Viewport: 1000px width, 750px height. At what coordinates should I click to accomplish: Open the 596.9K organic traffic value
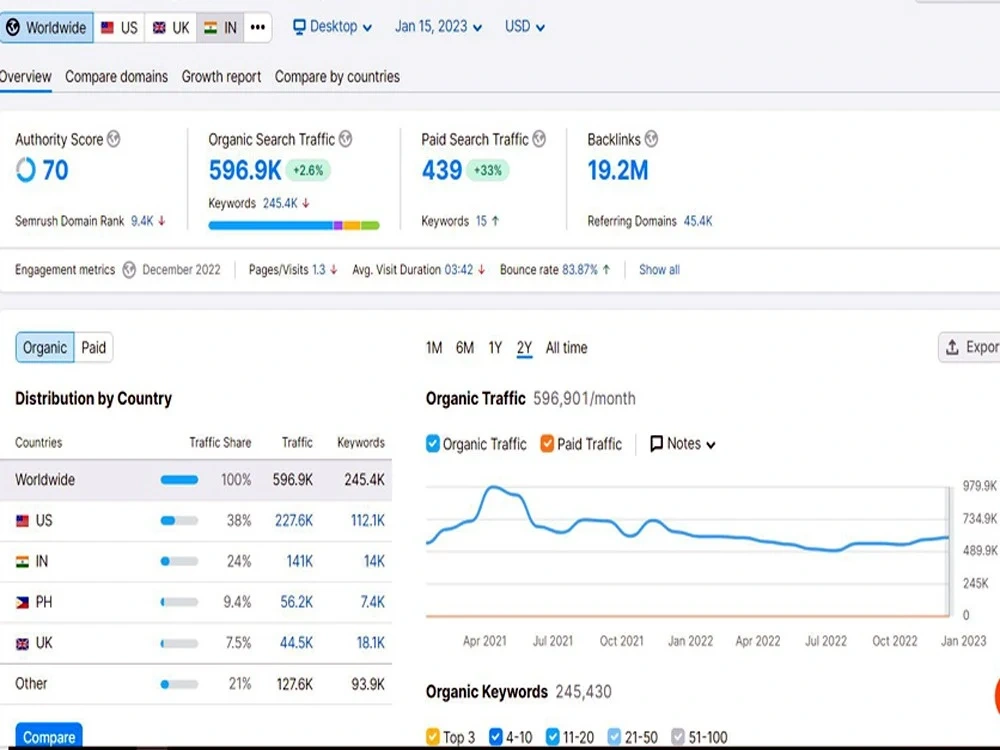[x=245, y=170]
